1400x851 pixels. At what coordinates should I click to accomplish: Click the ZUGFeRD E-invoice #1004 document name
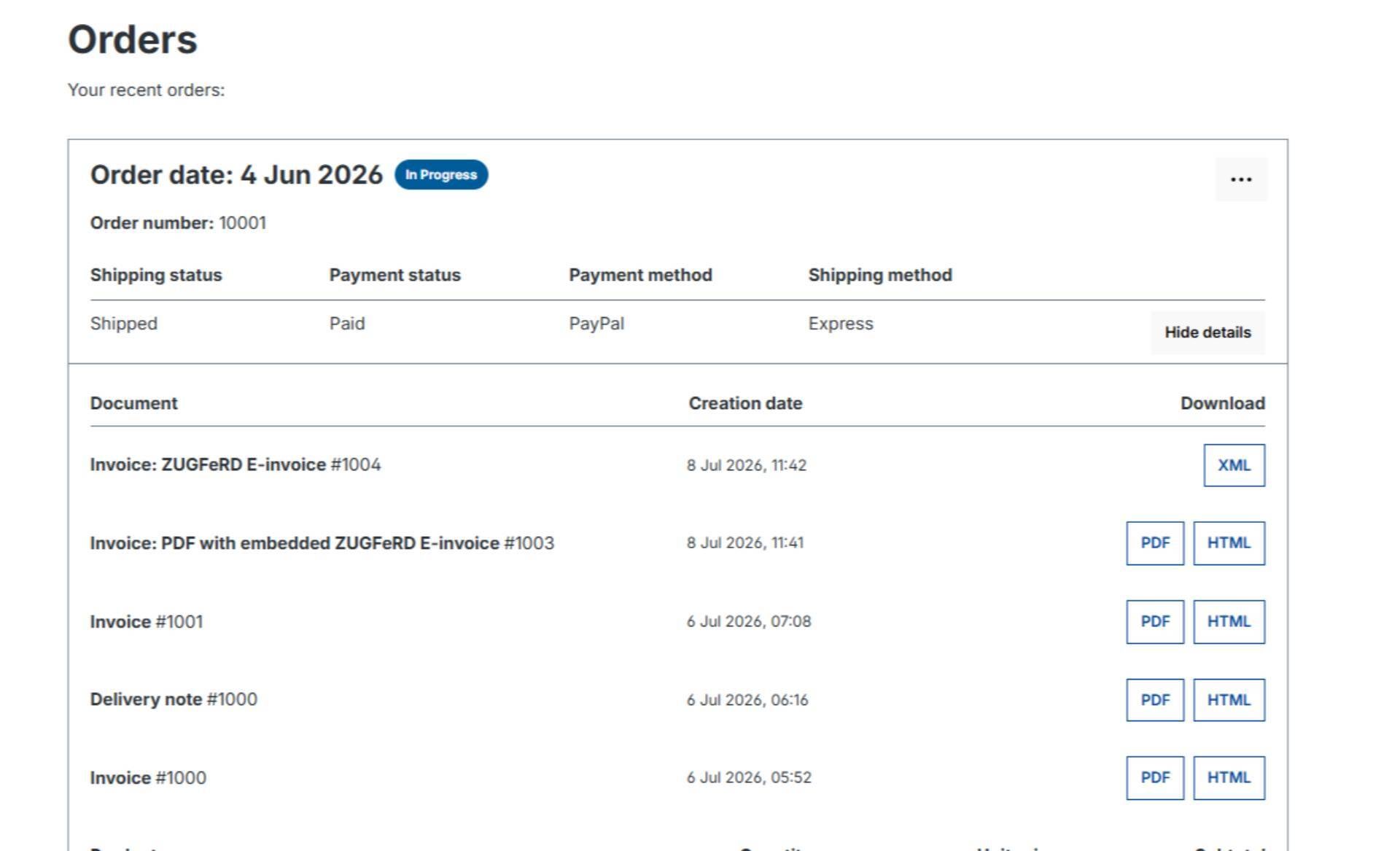235,465
